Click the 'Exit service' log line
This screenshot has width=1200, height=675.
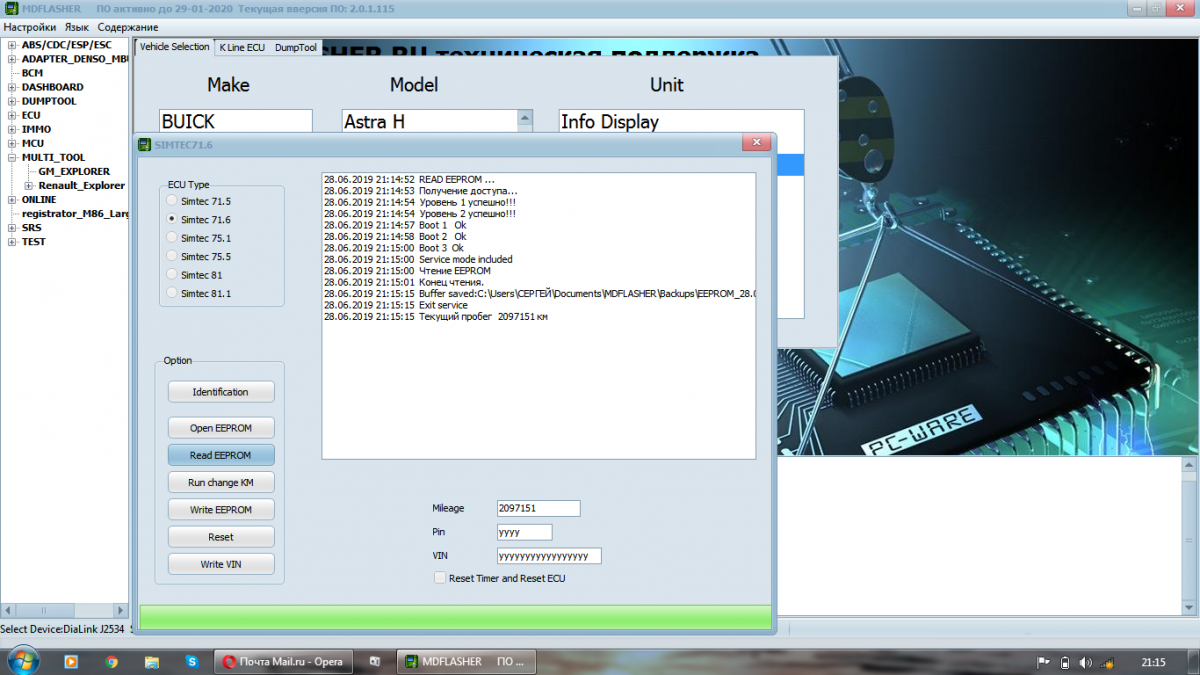[395, 305]
